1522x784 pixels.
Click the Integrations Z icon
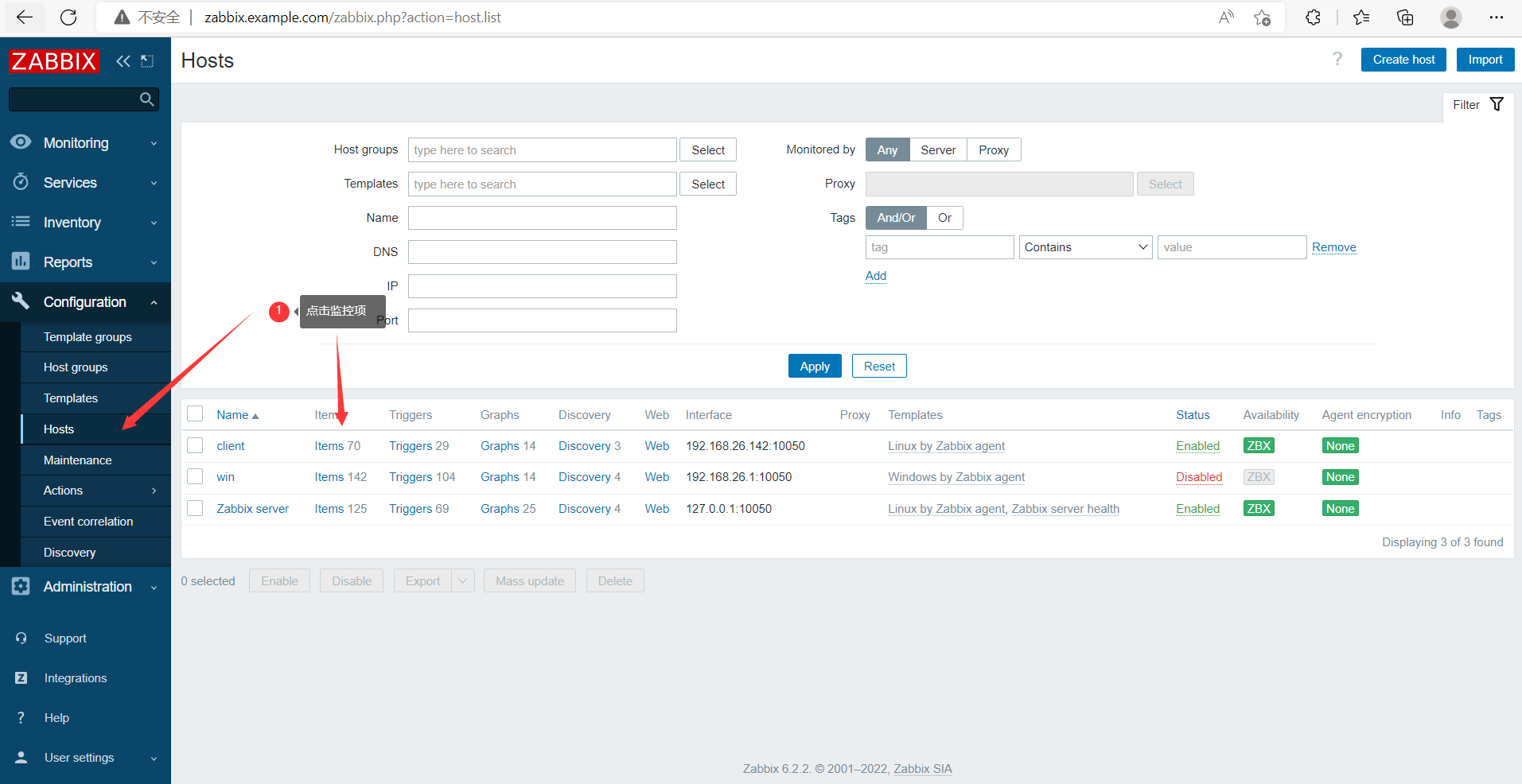pos(21,677)
